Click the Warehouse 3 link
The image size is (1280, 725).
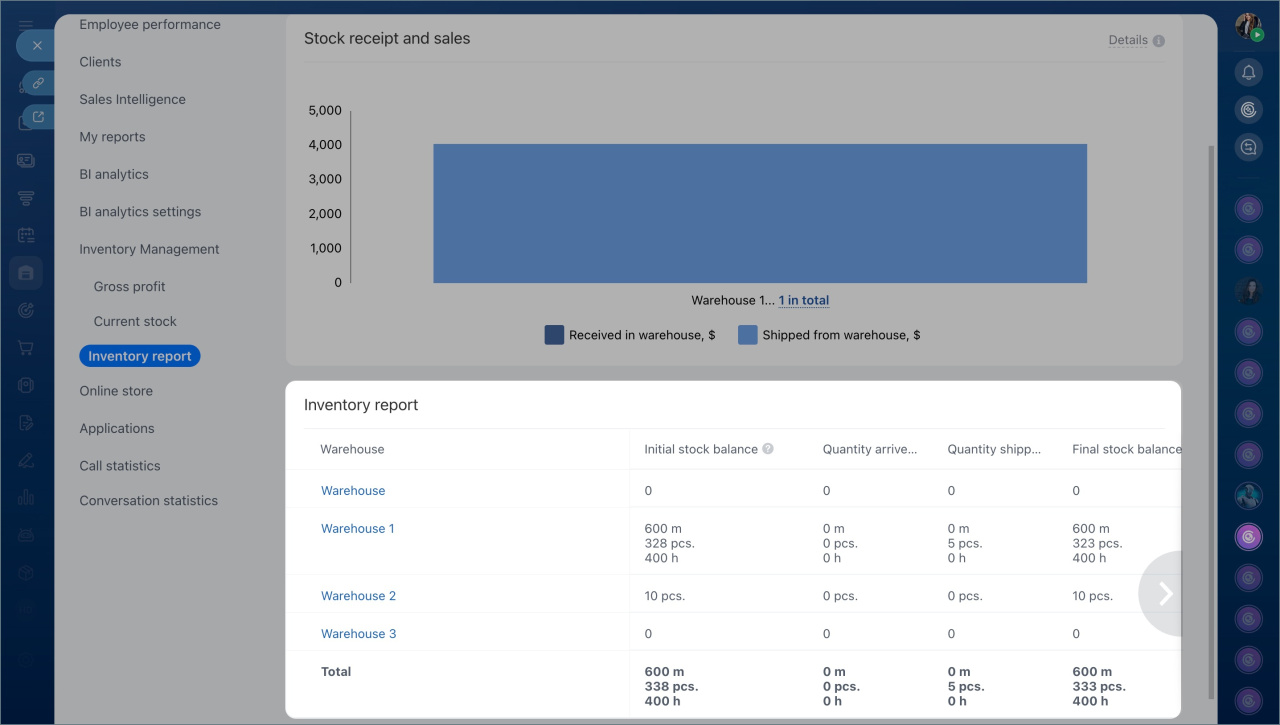(x=358, y=633)
